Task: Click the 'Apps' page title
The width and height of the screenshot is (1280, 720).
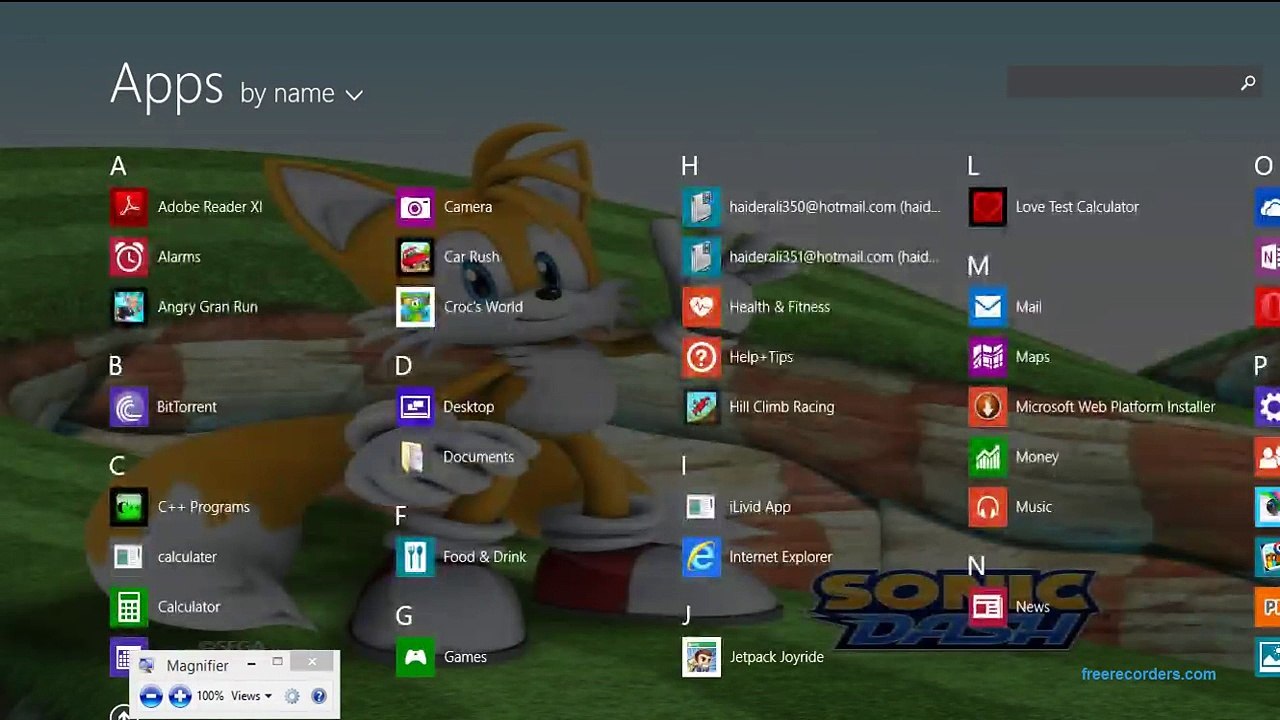Action: pos(166,84)
